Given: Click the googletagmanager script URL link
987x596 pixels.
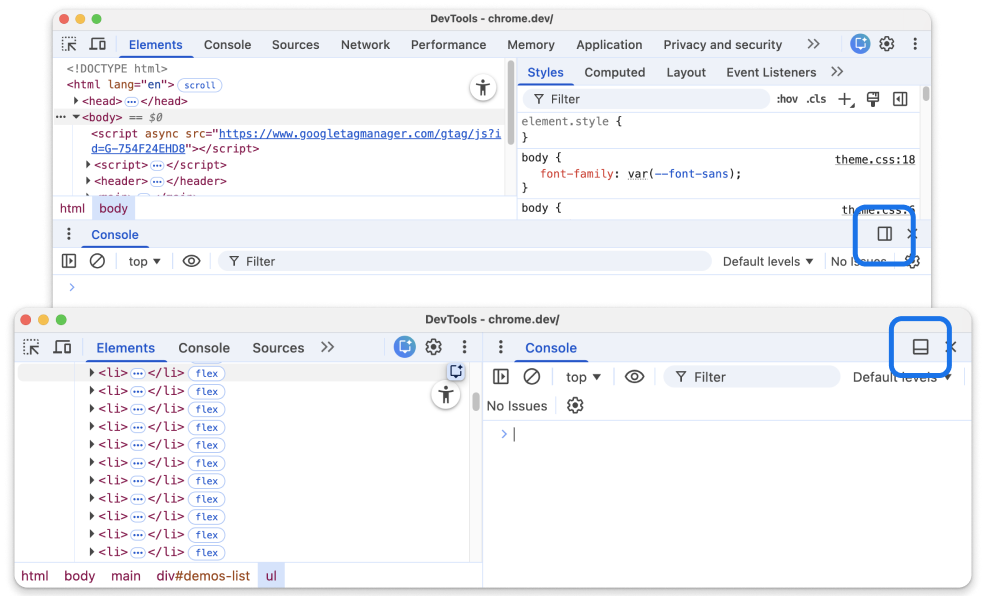Looking at the screenshot, I should (x=358, y=133).
